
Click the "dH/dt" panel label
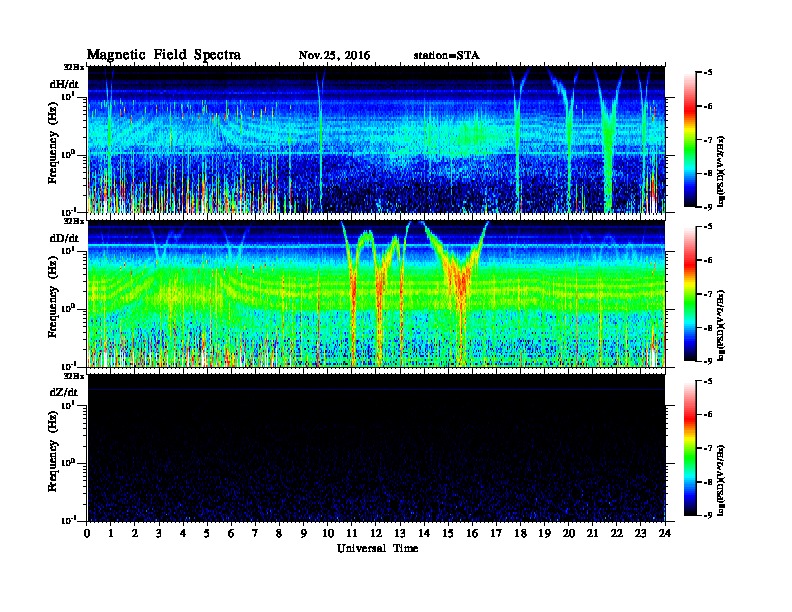[x=64, y=84]
